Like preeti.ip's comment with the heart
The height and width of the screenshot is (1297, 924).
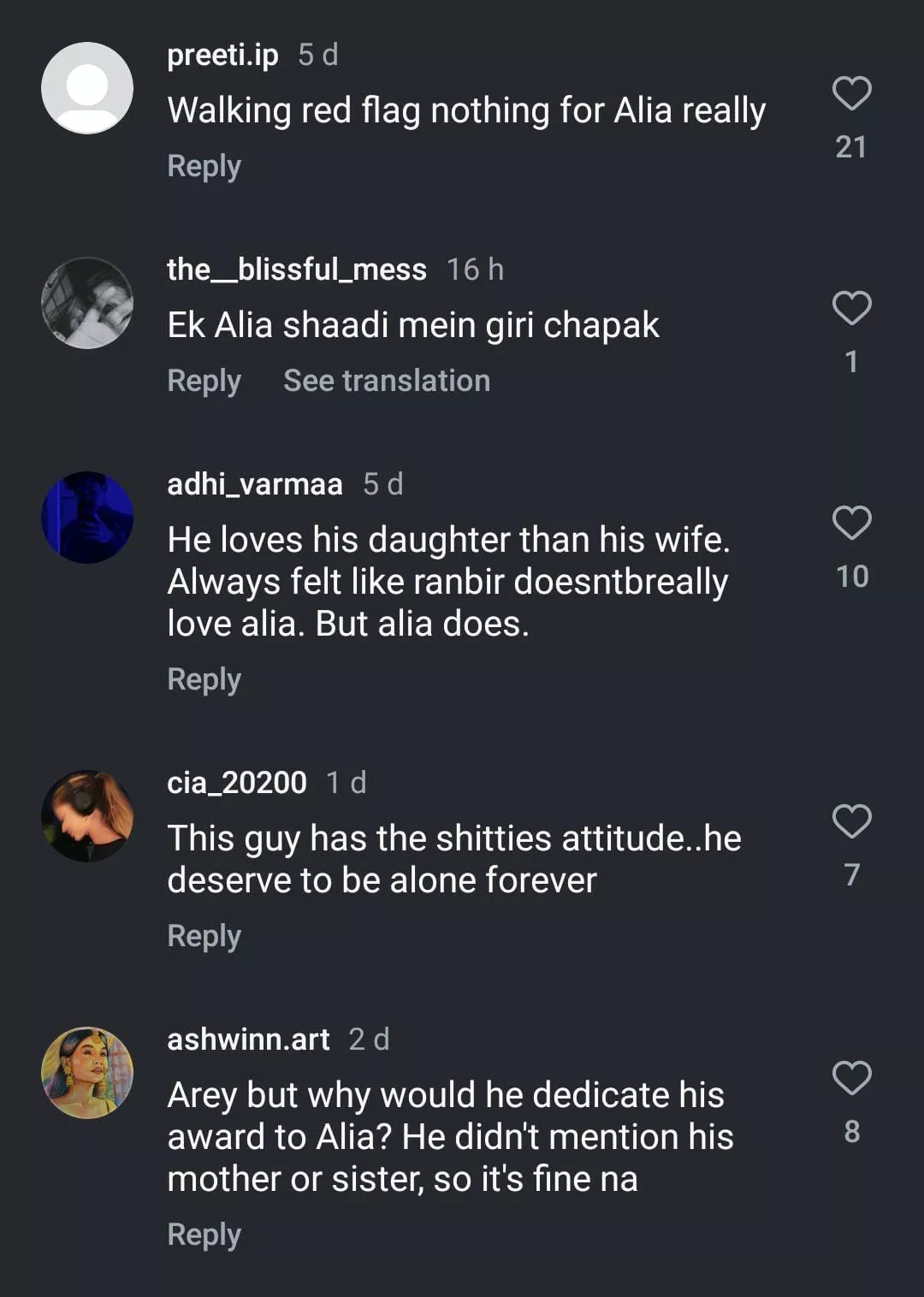point(851,93)
